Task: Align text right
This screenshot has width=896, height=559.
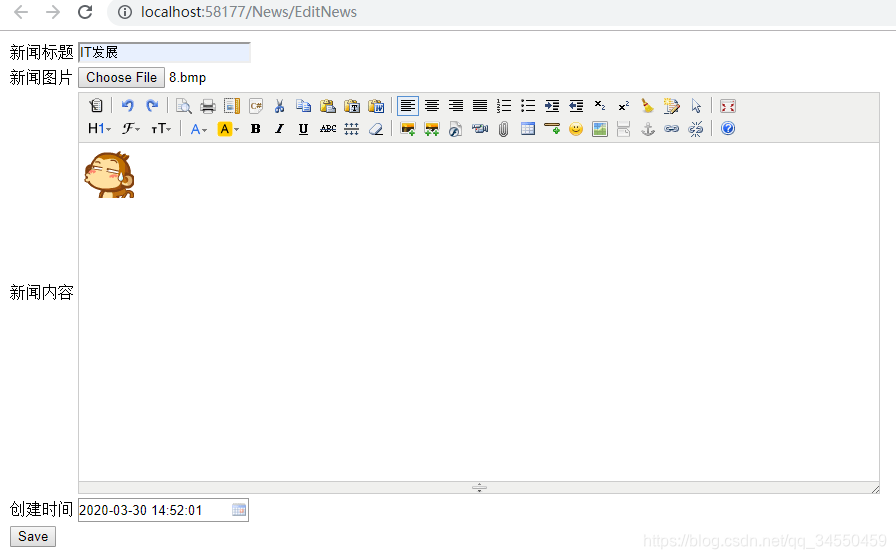Action: [x=455, y=106]
